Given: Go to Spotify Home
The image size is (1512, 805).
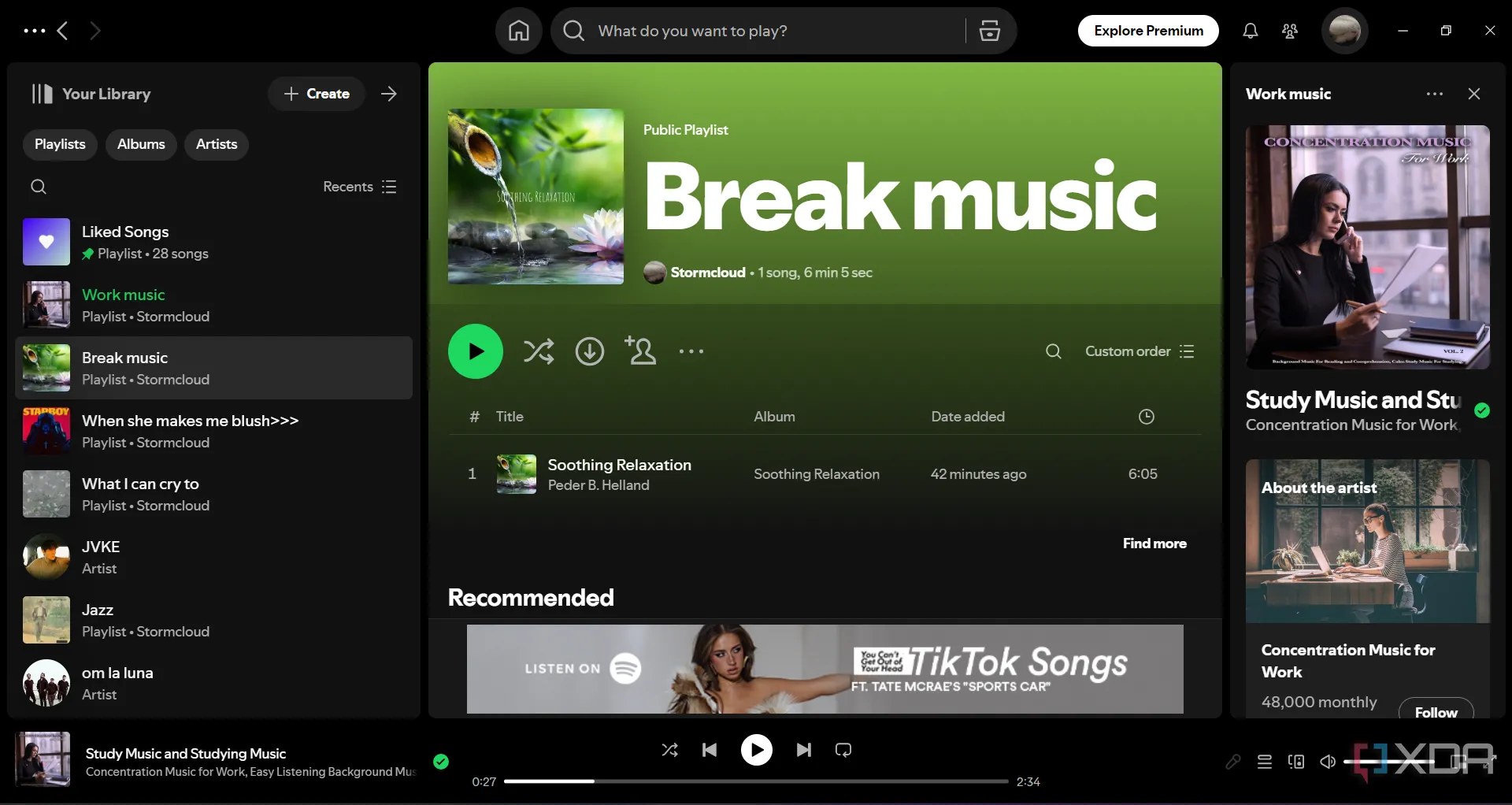Looking at the screenshot, I should click(x=518, y=31).
